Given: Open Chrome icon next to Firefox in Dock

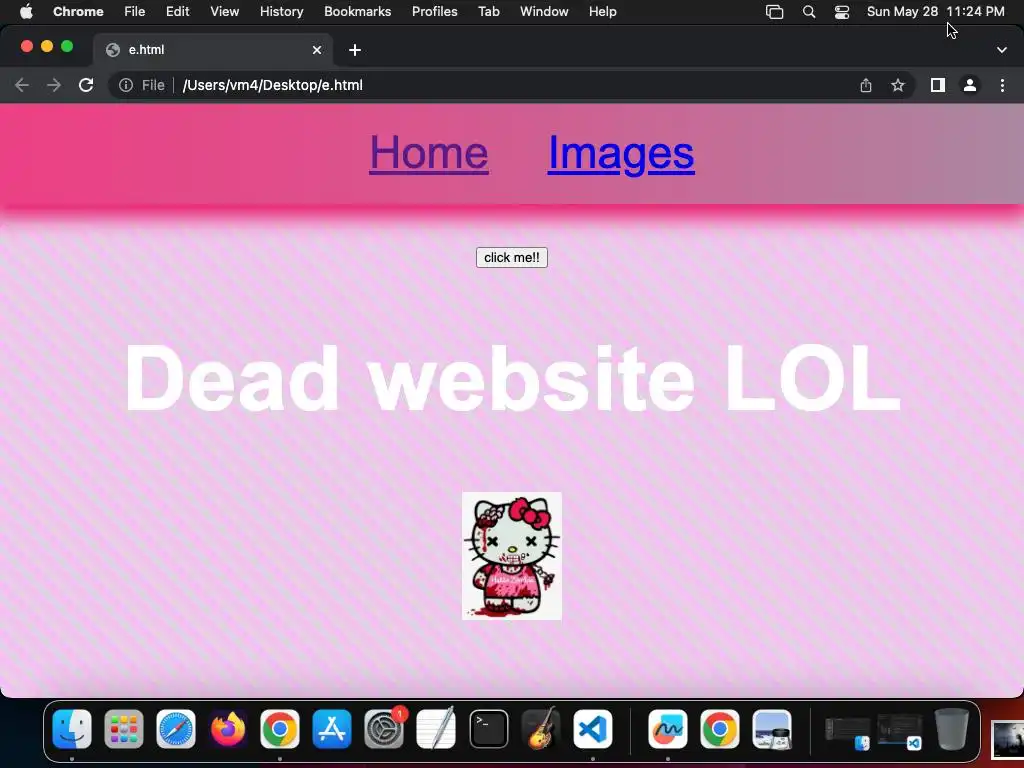Looking at the screenshot, I should [280, 729].
